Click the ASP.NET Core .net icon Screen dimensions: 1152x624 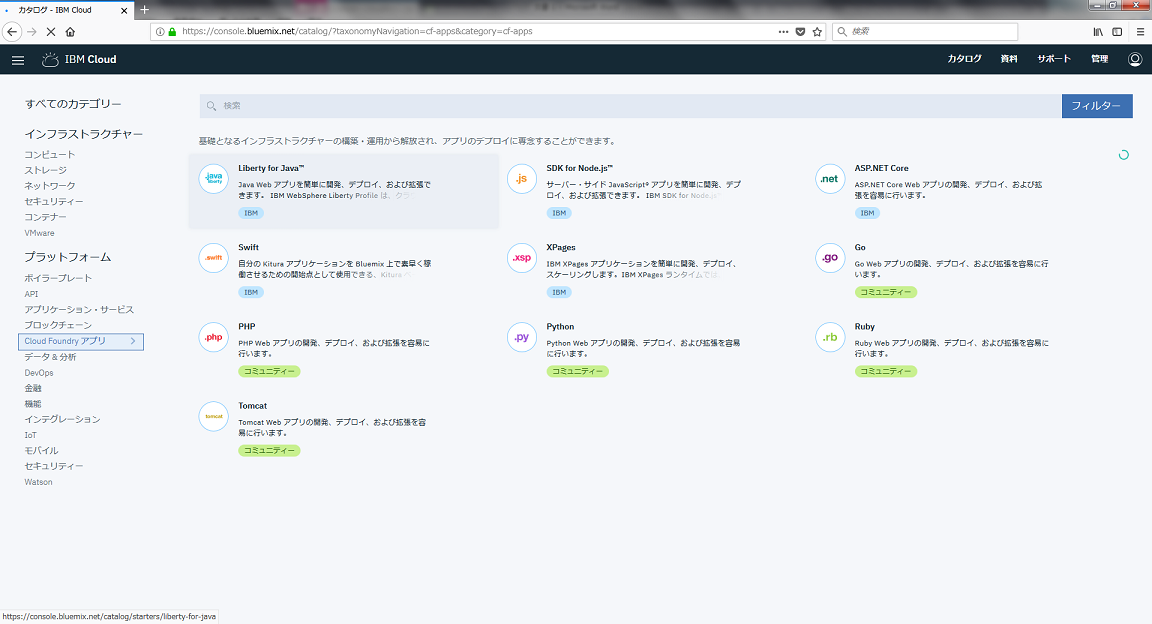coord(829,179)
